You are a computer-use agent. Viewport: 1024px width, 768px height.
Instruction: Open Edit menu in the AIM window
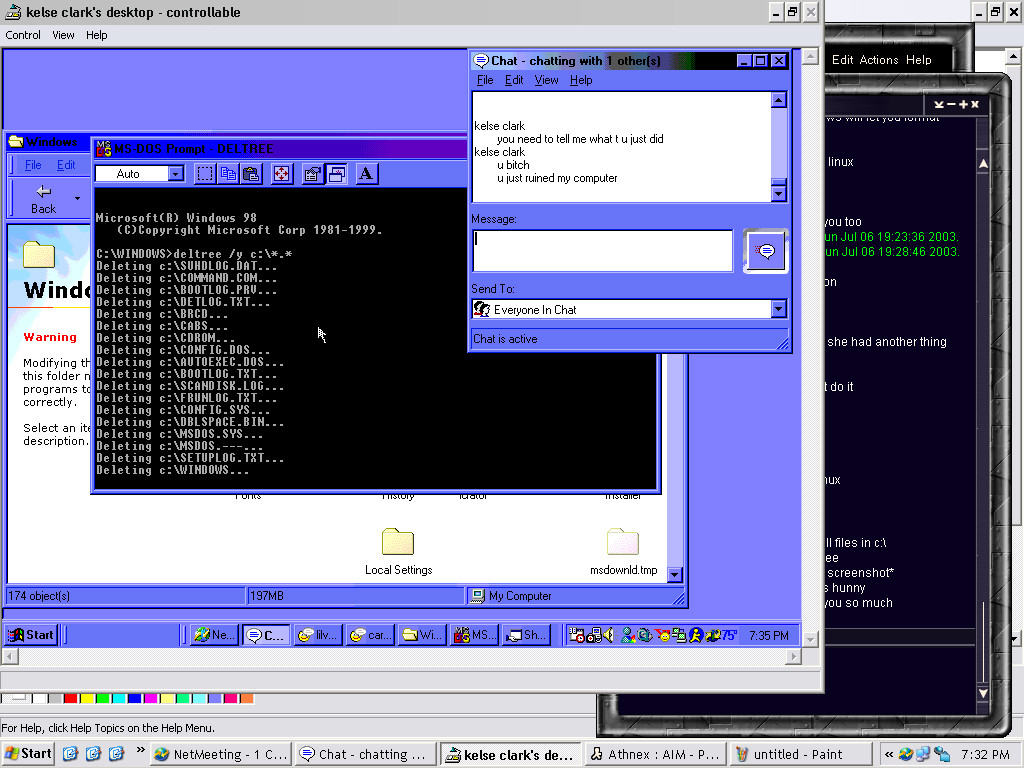[842, 60]
